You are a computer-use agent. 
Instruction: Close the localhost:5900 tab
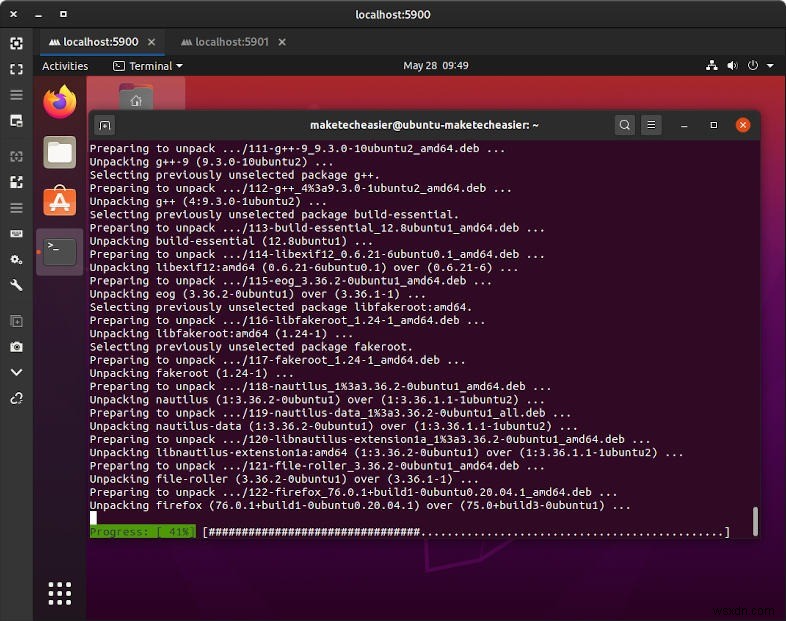[151, 42]
